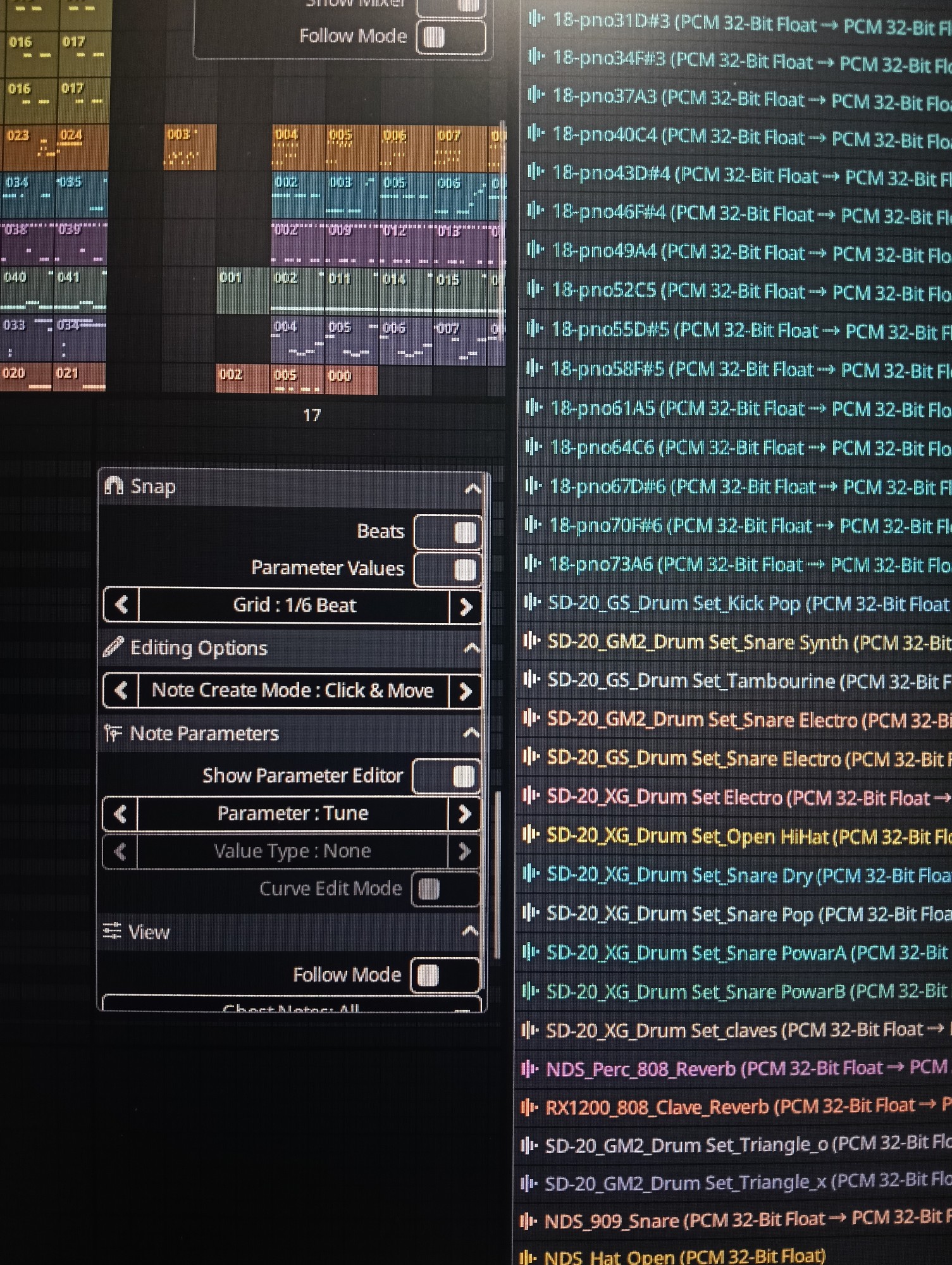Screen dimensions: 952x1265
Task: Click waveform icon beside NDS_Perc_808_Reverb sample
Action: click(x=530, y=1069)
